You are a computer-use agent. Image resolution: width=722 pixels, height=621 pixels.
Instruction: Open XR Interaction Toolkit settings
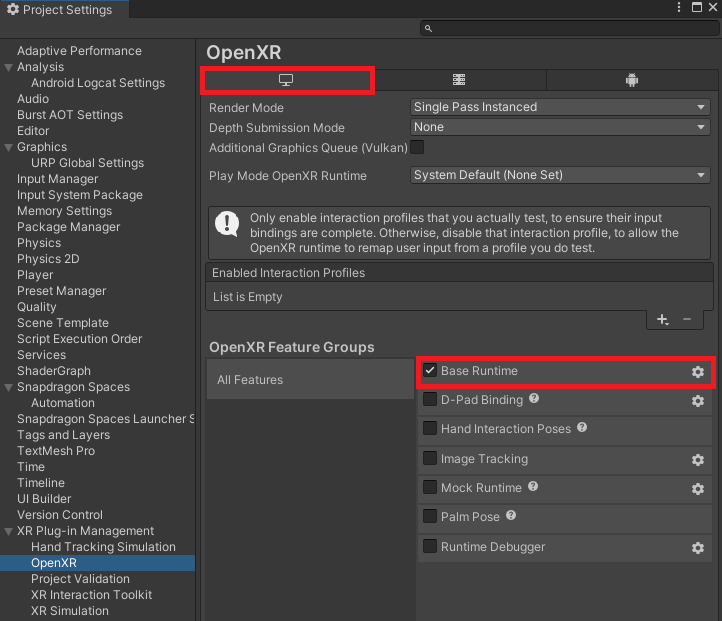point(91,595)
